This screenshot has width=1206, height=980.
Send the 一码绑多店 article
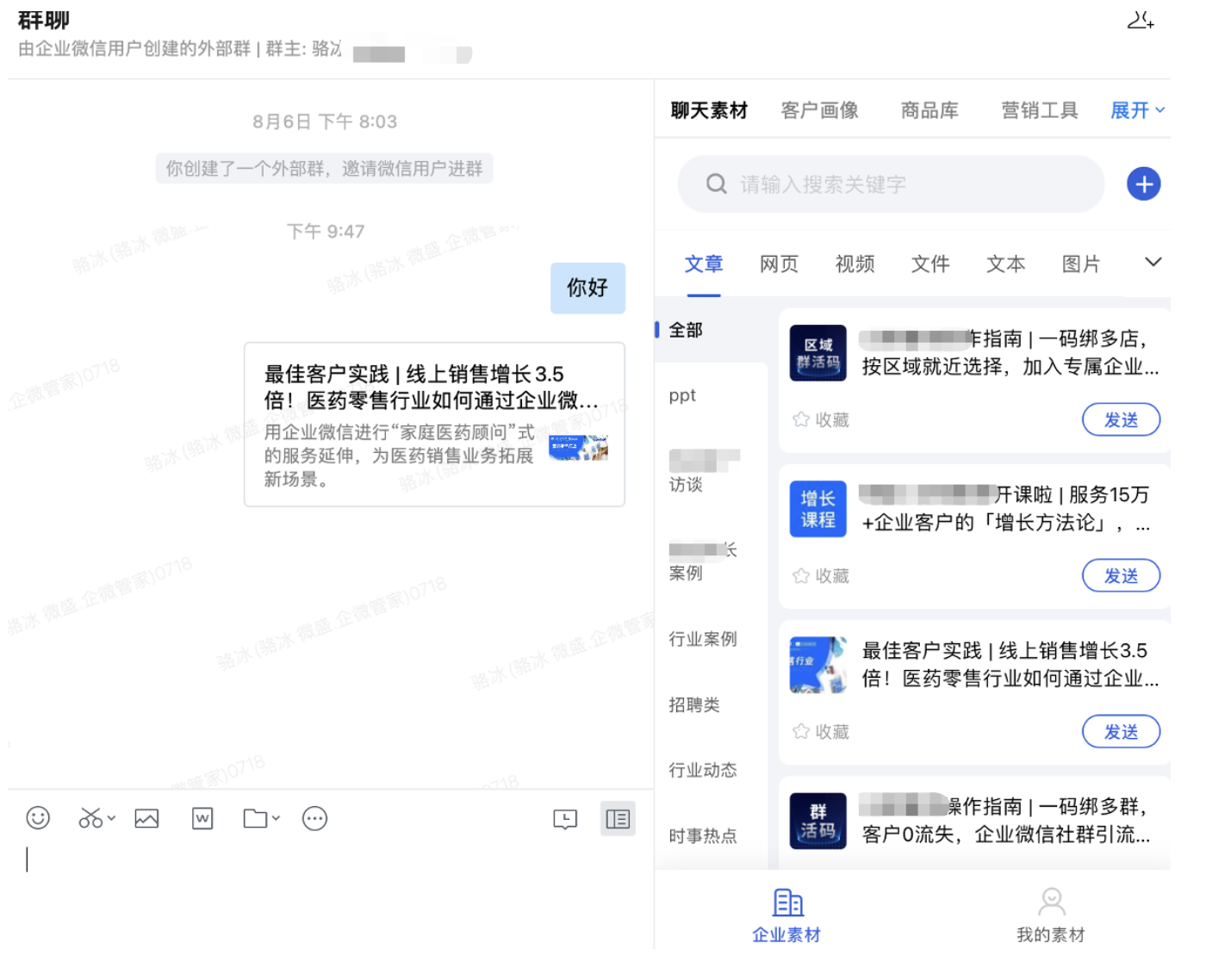coord(1121,419)
